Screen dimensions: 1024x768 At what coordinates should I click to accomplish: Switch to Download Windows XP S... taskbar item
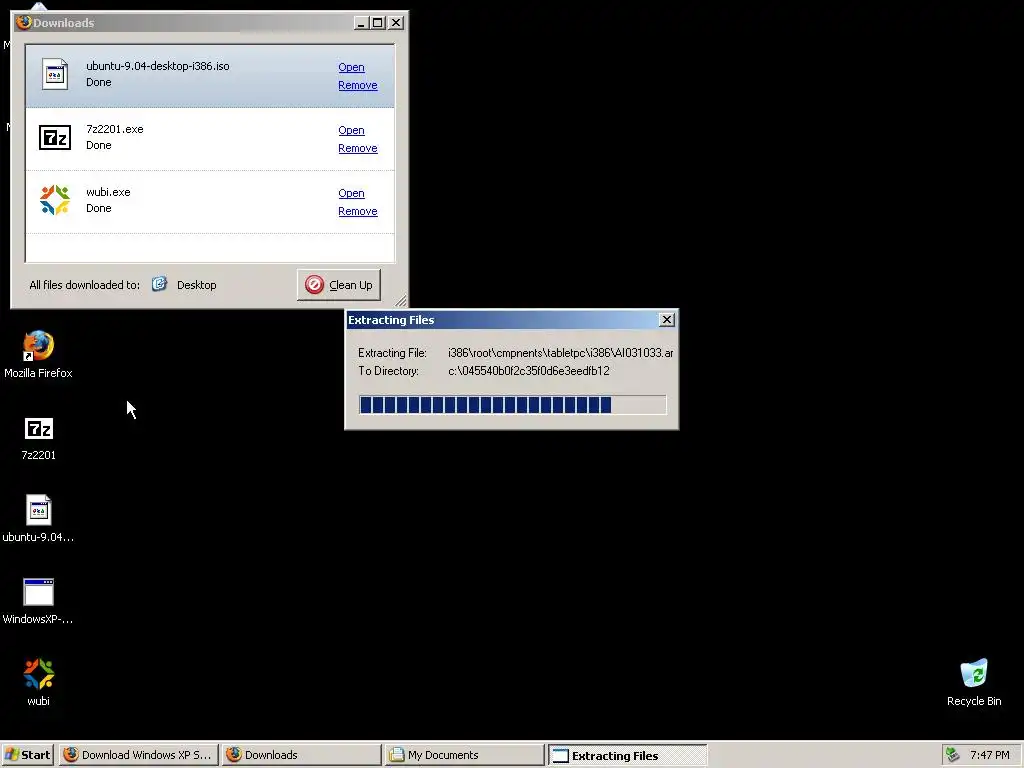point(138,755)
